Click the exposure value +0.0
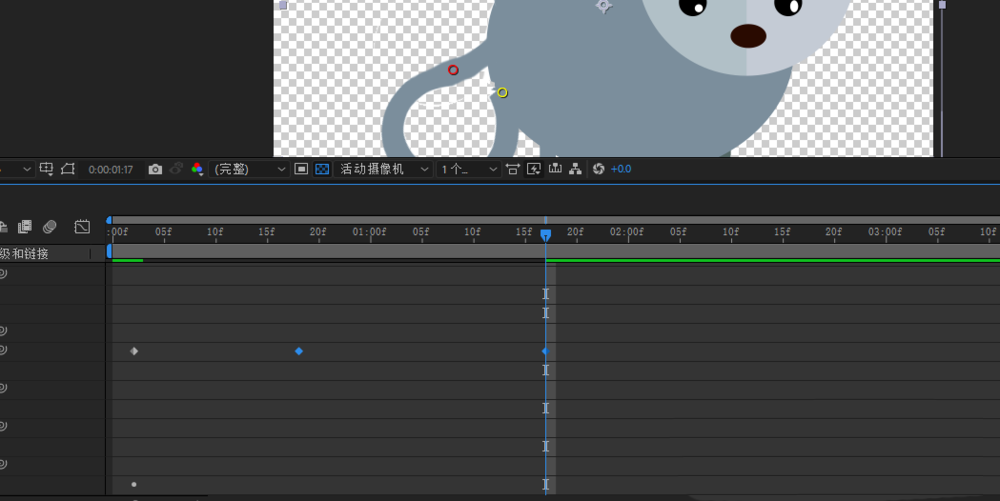The image size is (1000, 501). click(x=621, y=170)
